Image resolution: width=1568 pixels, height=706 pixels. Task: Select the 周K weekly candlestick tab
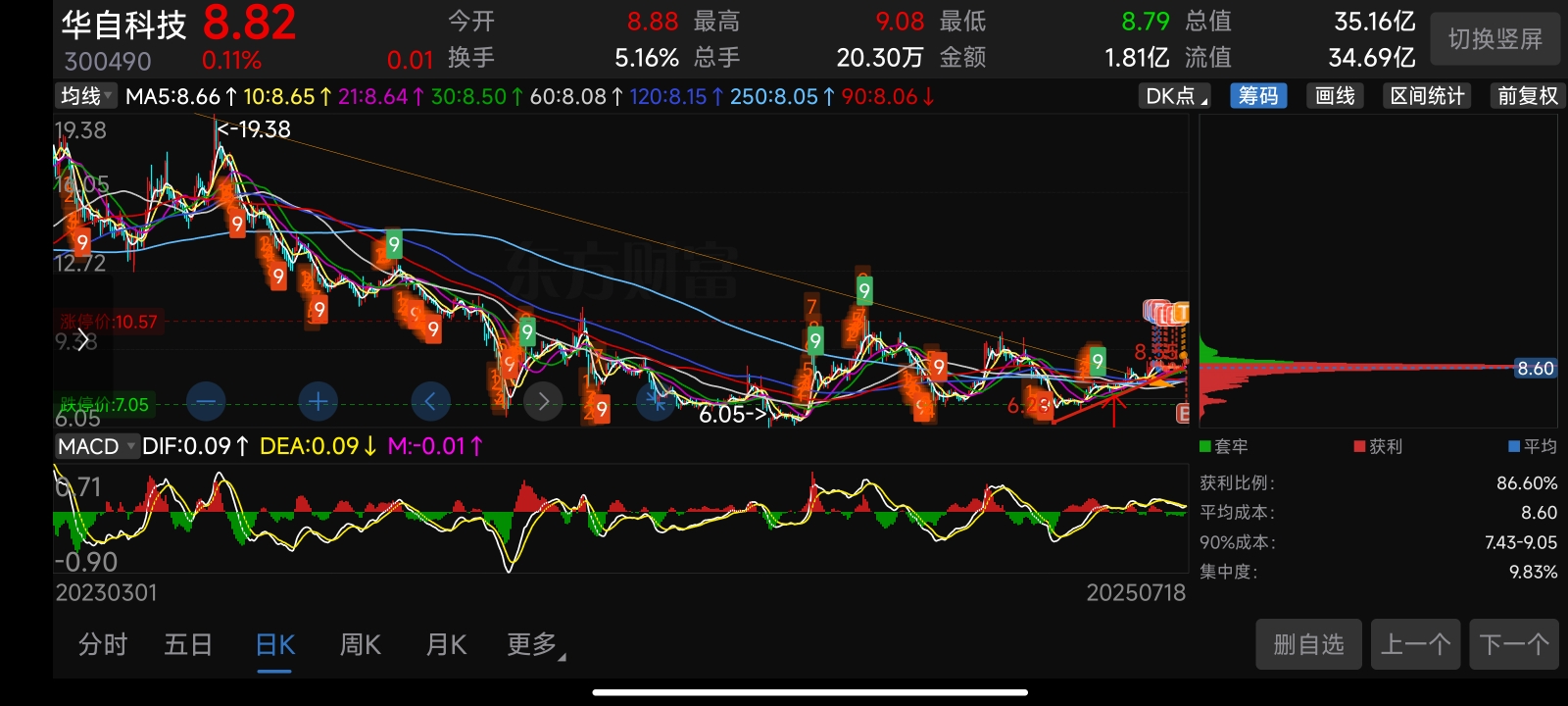pos(361,644)
